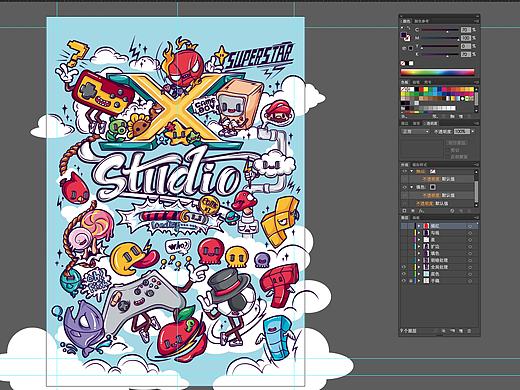Switch to the 颜色参考 Color Guide tab
Viewport: 520px width, 390px height.
[x=421, y=21]
